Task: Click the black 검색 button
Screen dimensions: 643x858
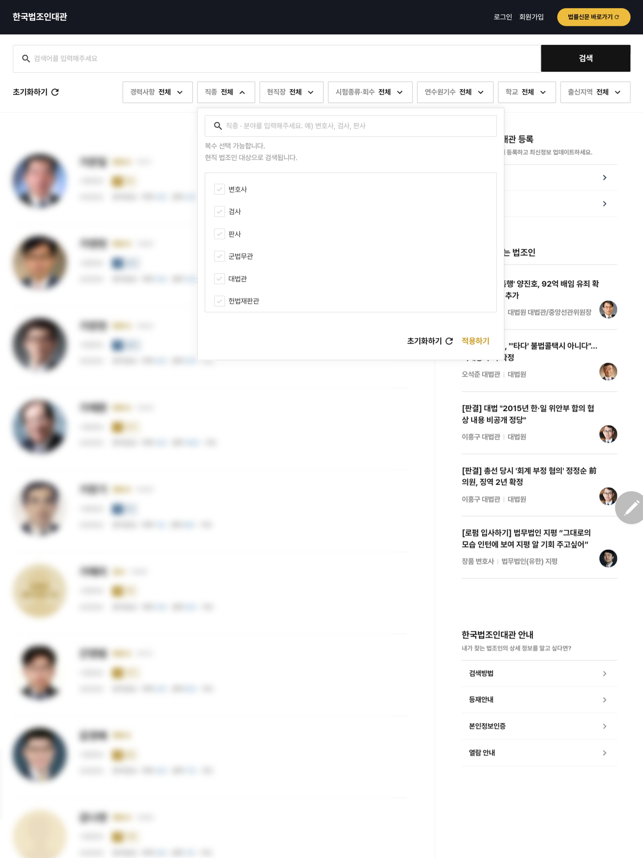Action: (x=586, y=58)
